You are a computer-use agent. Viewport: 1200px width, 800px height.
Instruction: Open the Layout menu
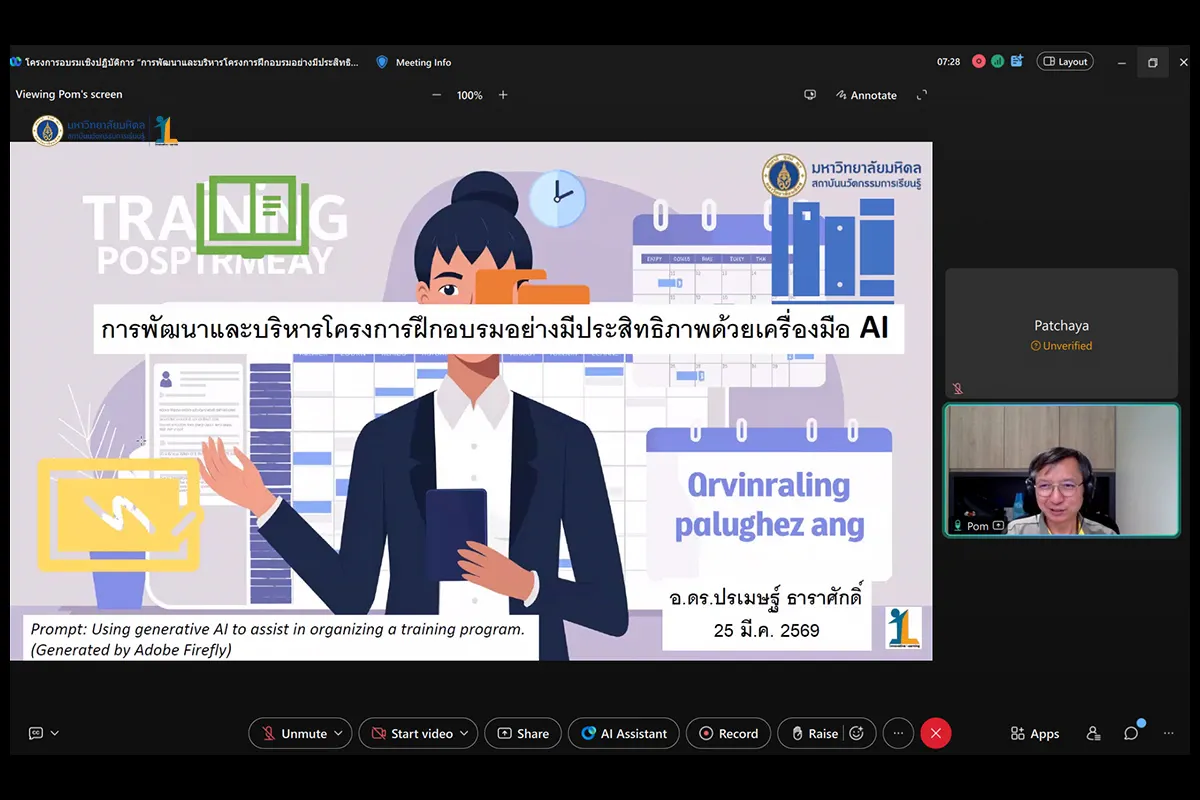pos(1065,62)
